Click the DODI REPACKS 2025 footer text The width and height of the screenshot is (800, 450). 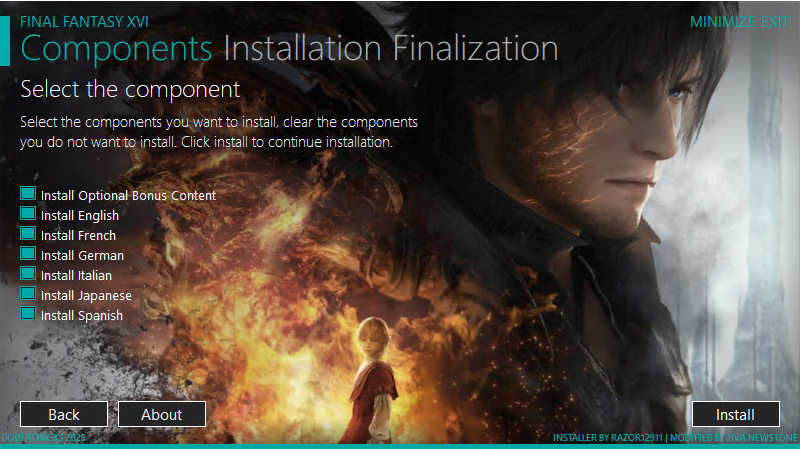pyautogui.click(x=43, y=438)
